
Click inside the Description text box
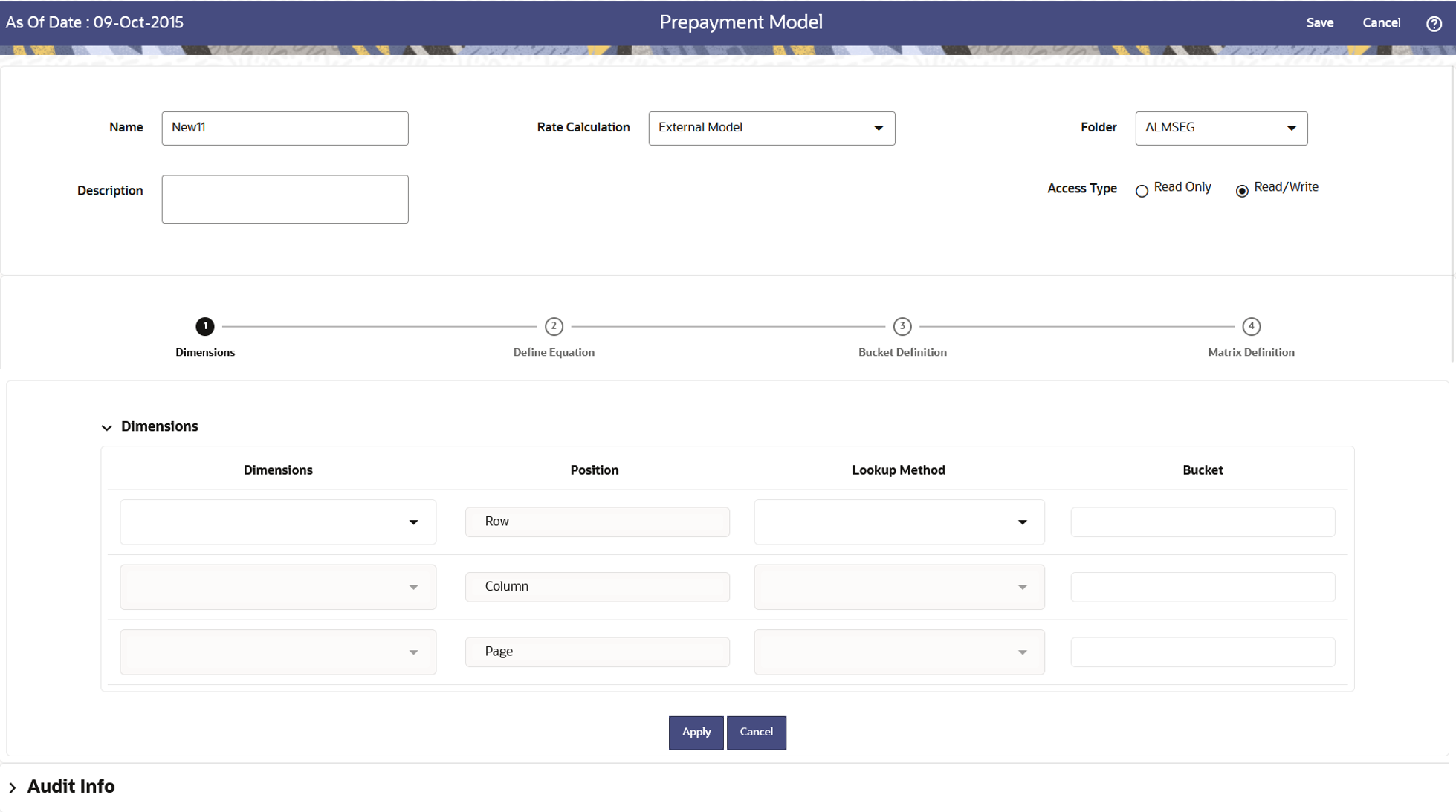285,198
